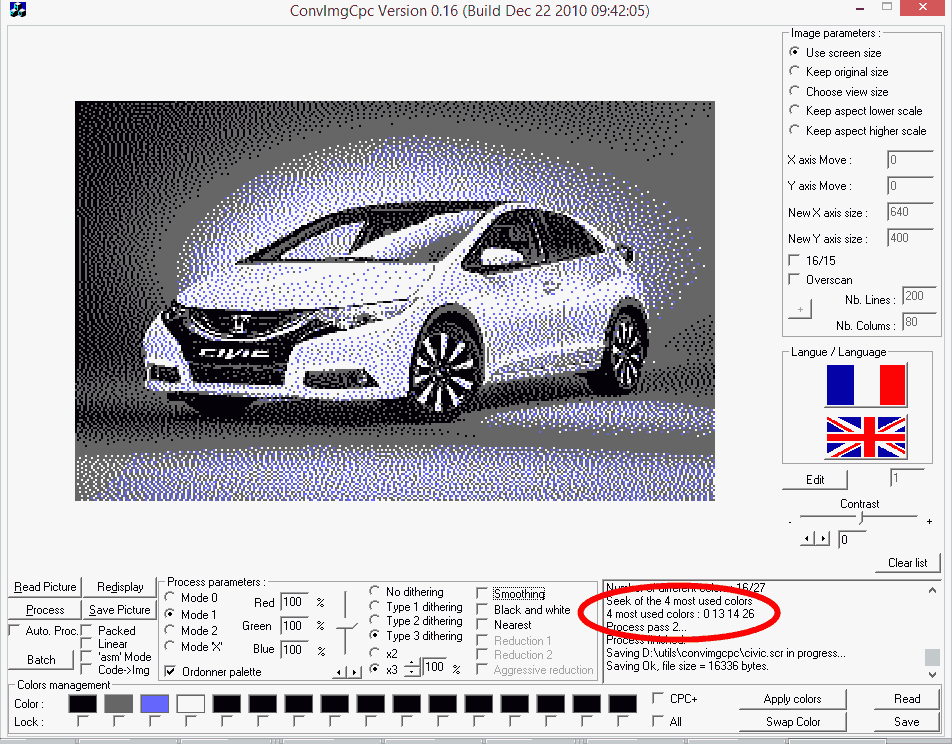
Task: Switch language to French using the flag
Action: point(866,385)
